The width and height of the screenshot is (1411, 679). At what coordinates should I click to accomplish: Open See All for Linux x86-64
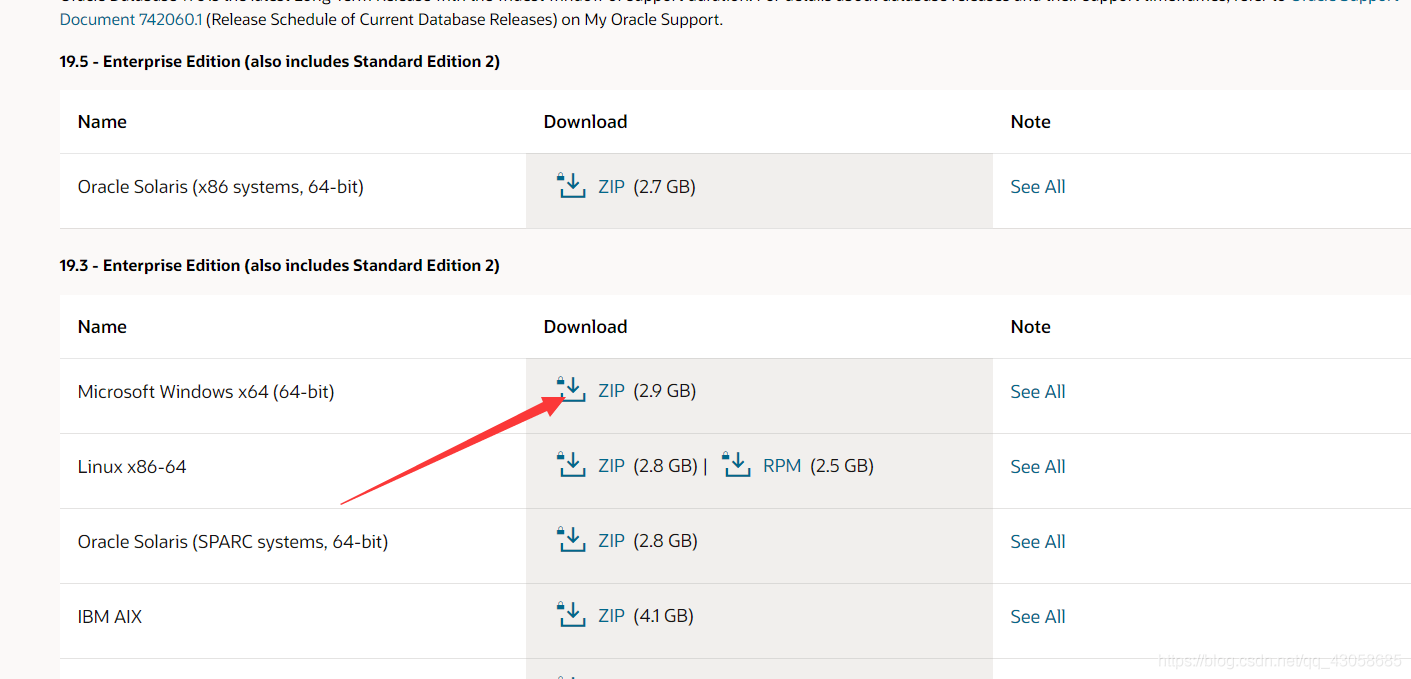[x=1038, y=467]
